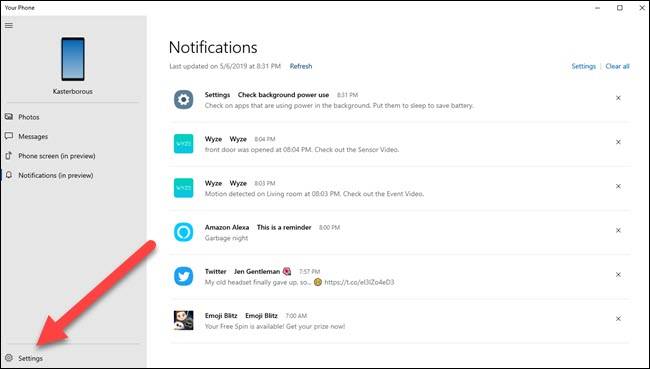Click the Messages speech bubble icon
This screenshot has height=369, width=650.
(x=9, y=136)
